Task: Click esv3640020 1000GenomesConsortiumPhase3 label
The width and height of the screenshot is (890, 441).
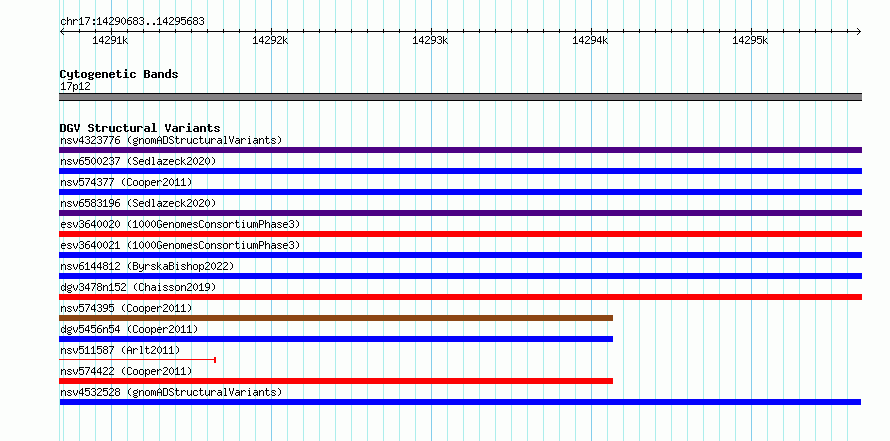Action: [180, 224]
